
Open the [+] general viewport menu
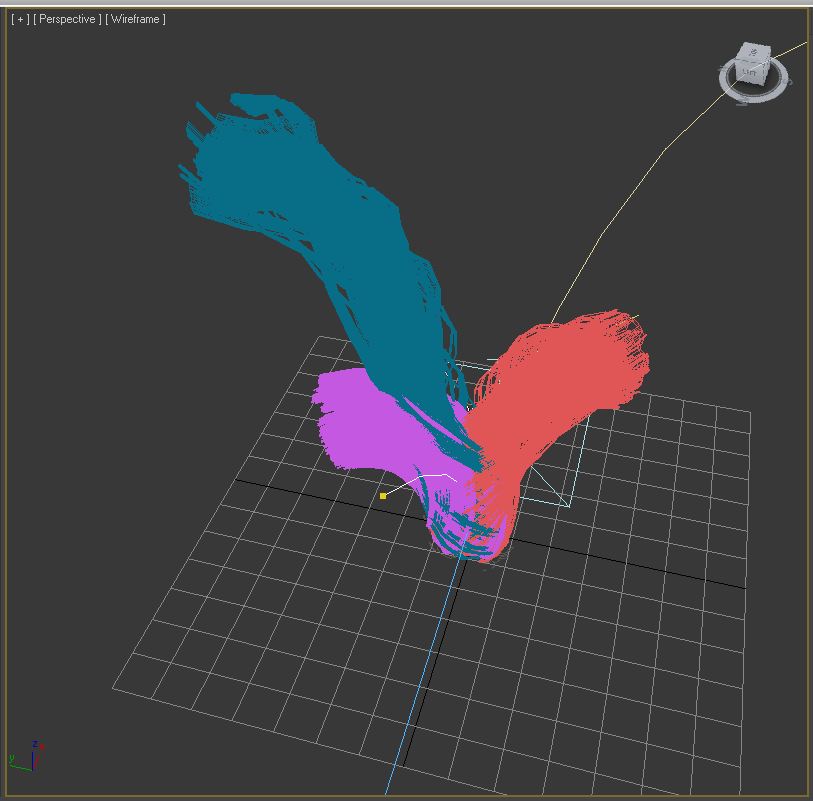pos(19,19)
